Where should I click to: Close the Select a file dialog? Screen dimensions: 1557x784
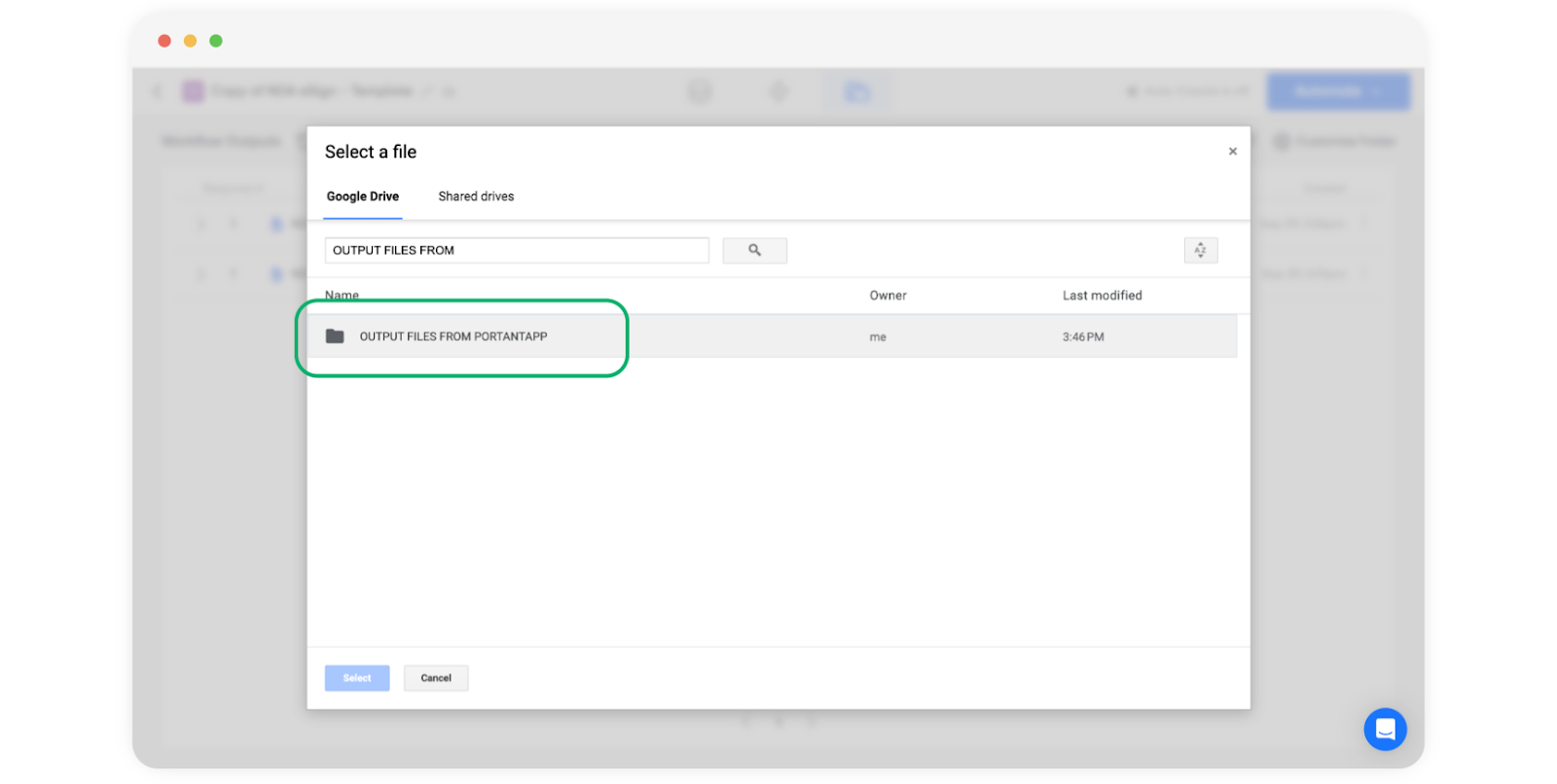pos(1232,152)
